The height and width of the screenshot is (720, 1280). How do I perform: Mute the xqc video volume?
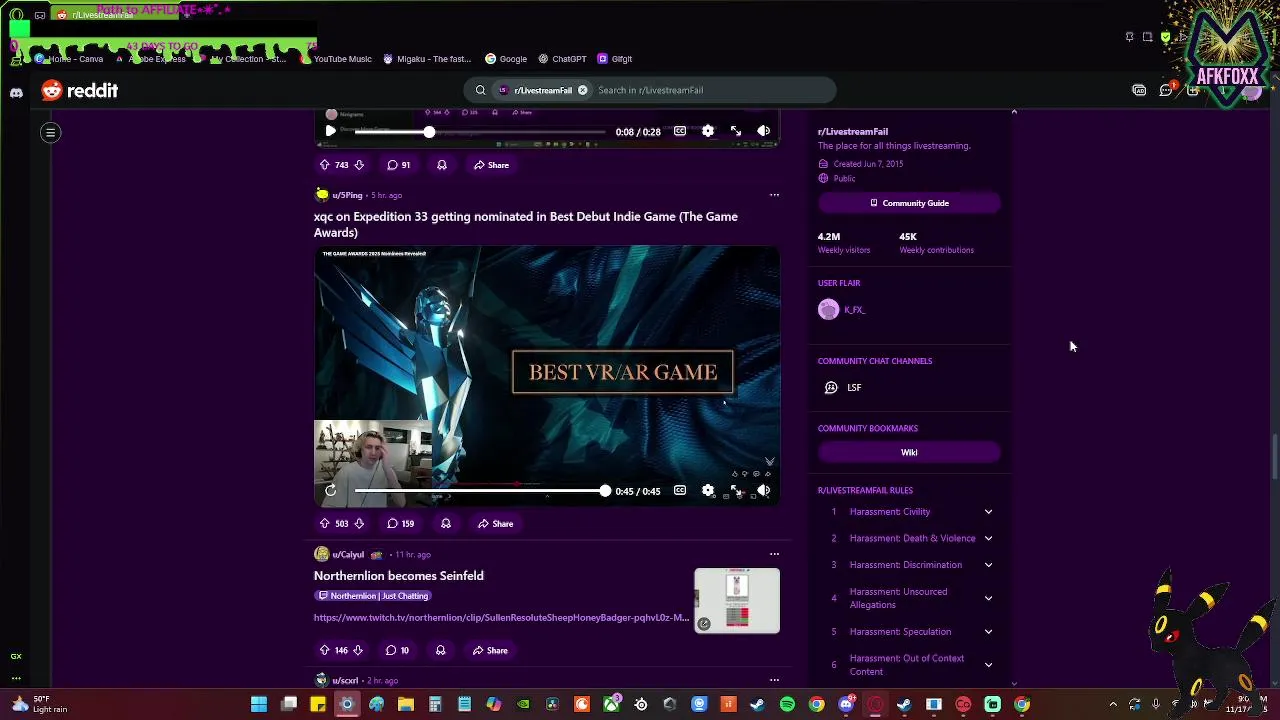[764, 490]
